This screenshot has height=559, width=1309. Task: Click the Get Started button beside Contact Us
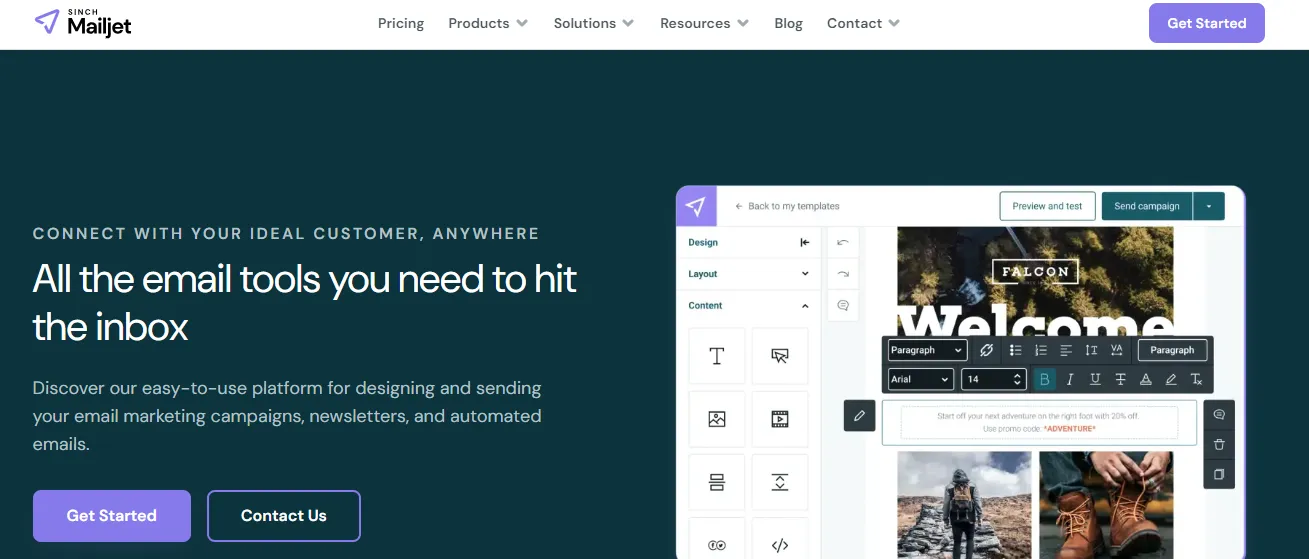[x=112, y=516]
